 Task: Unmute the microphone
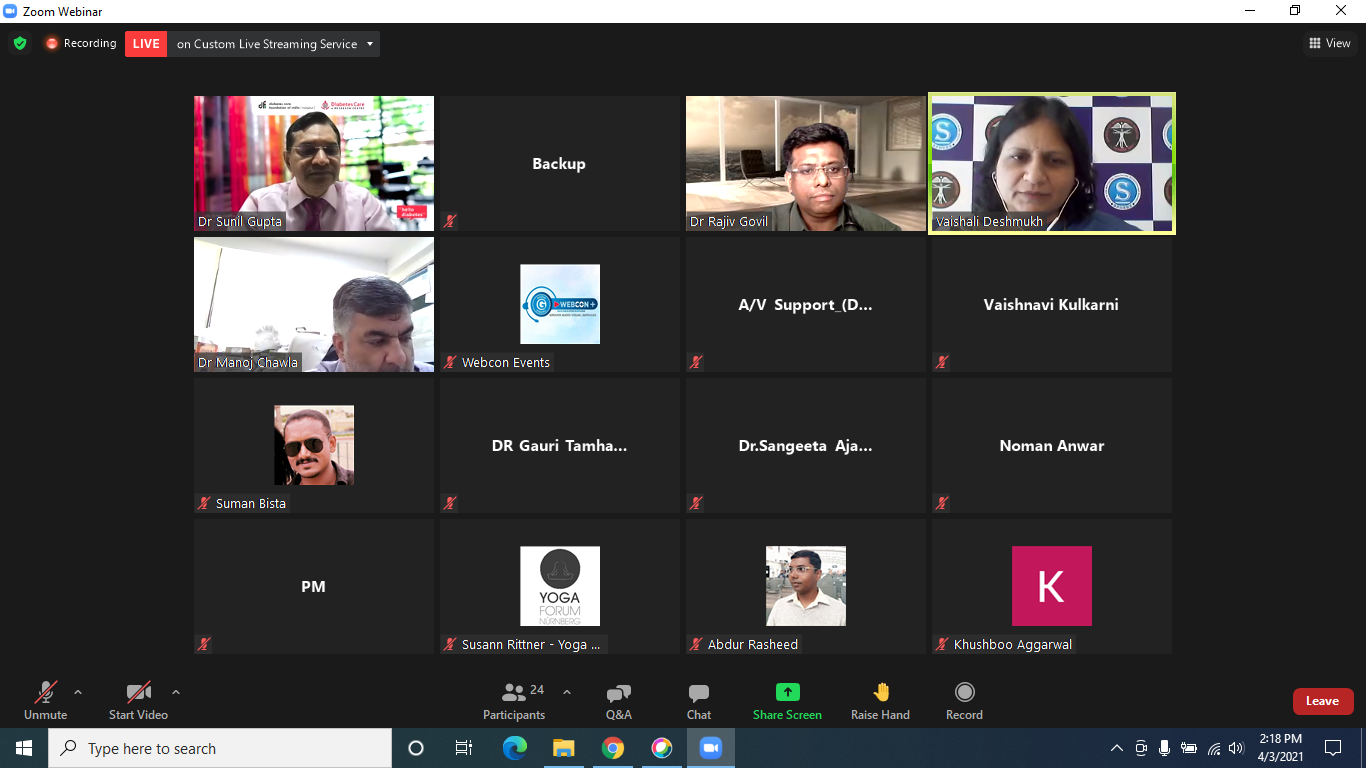click(x=45, y=701)
